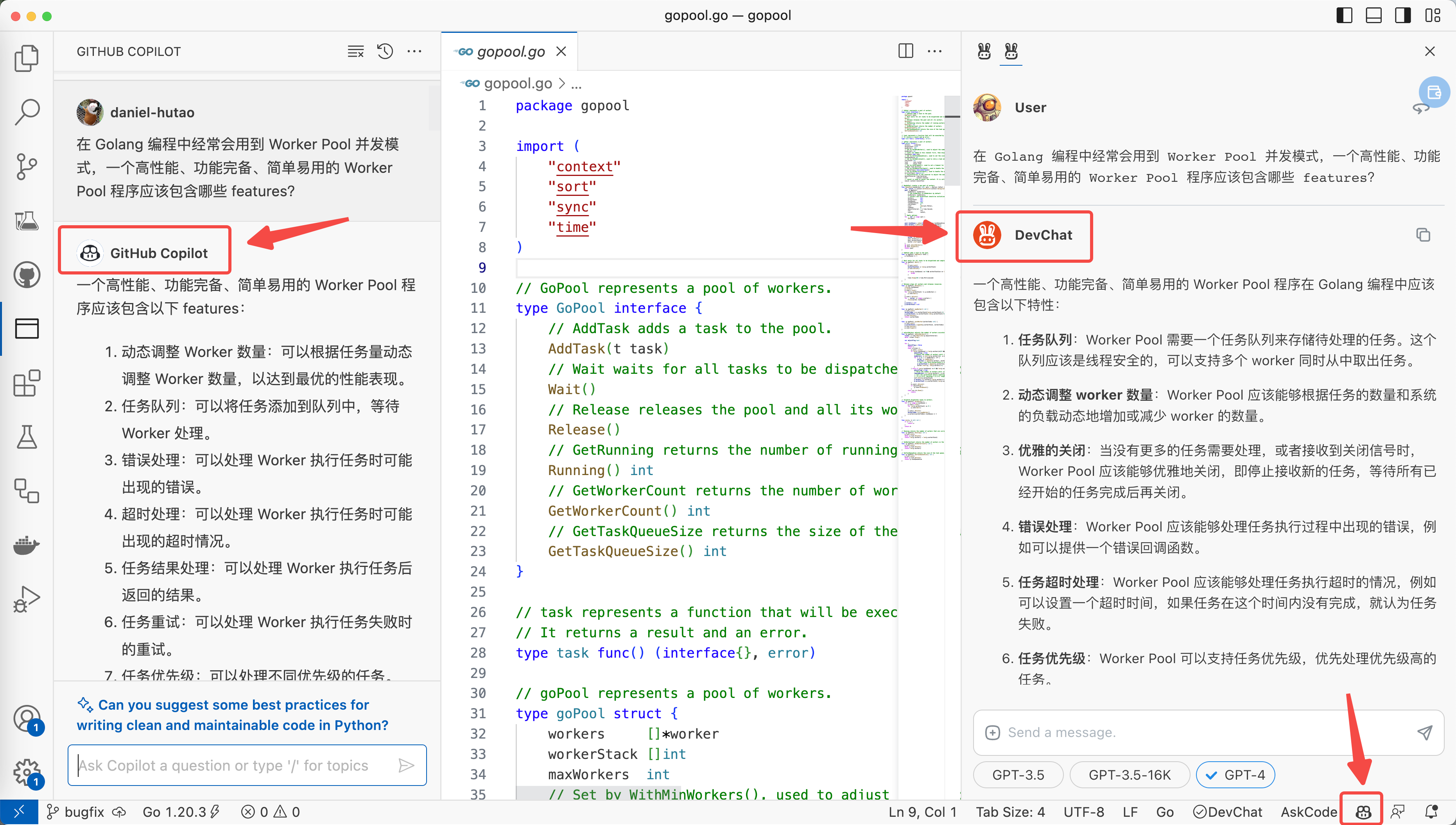Open the Search view in activity bar

pos(27,111)
